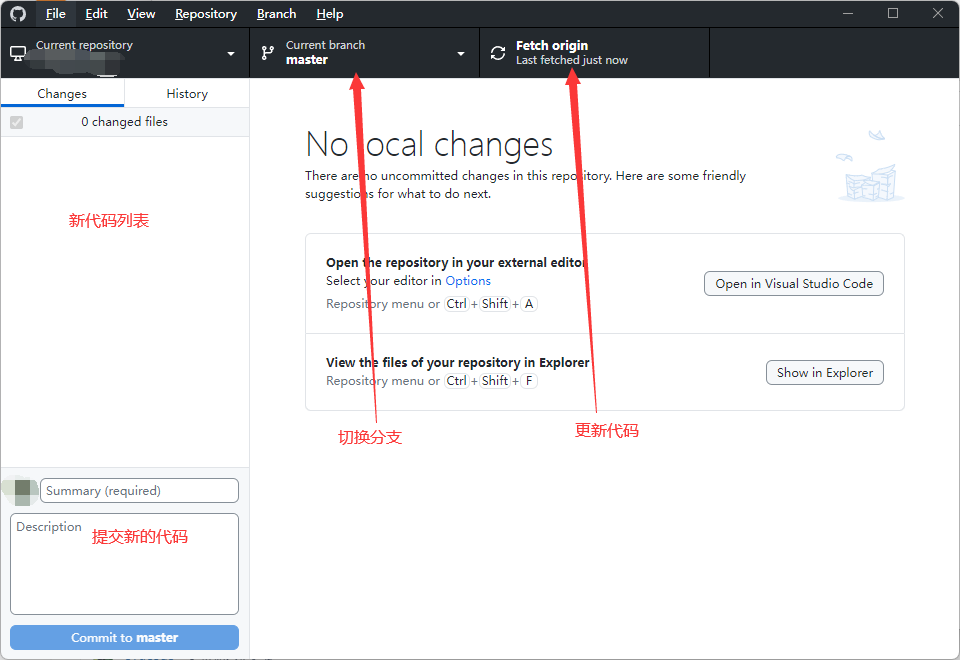This screenshot has width=960, height=660.
Task: Click the GitHub Desktop logo icon
Action: tap(18, 13)
